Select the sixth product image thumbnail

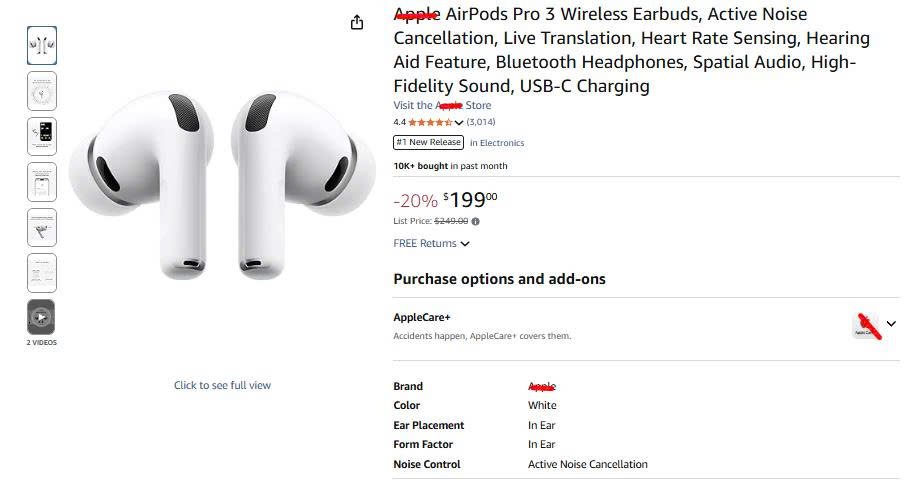tap(41, 272)
